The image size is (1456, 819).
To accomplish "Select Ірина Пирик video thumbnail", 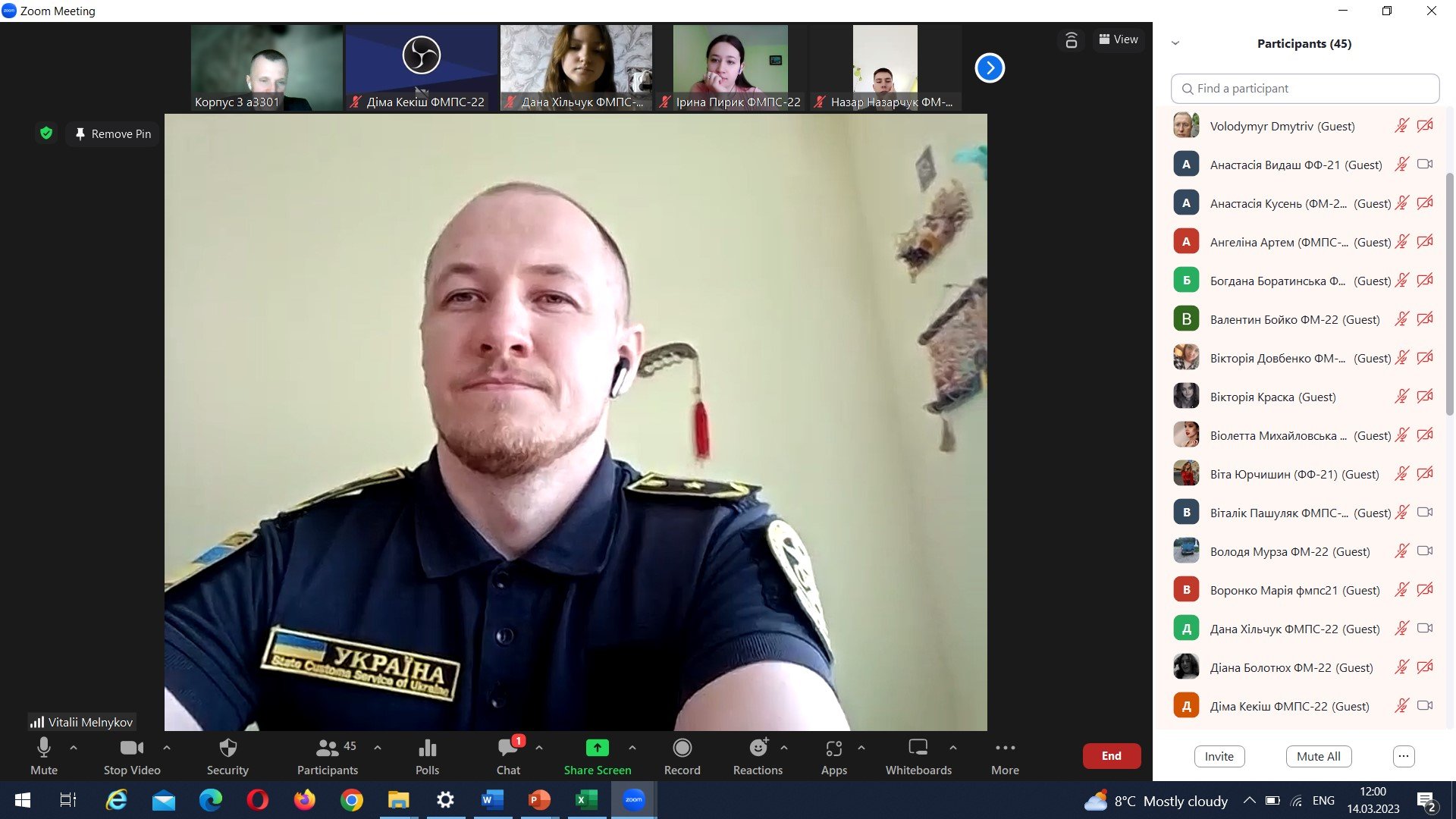I will pos(730,68).
